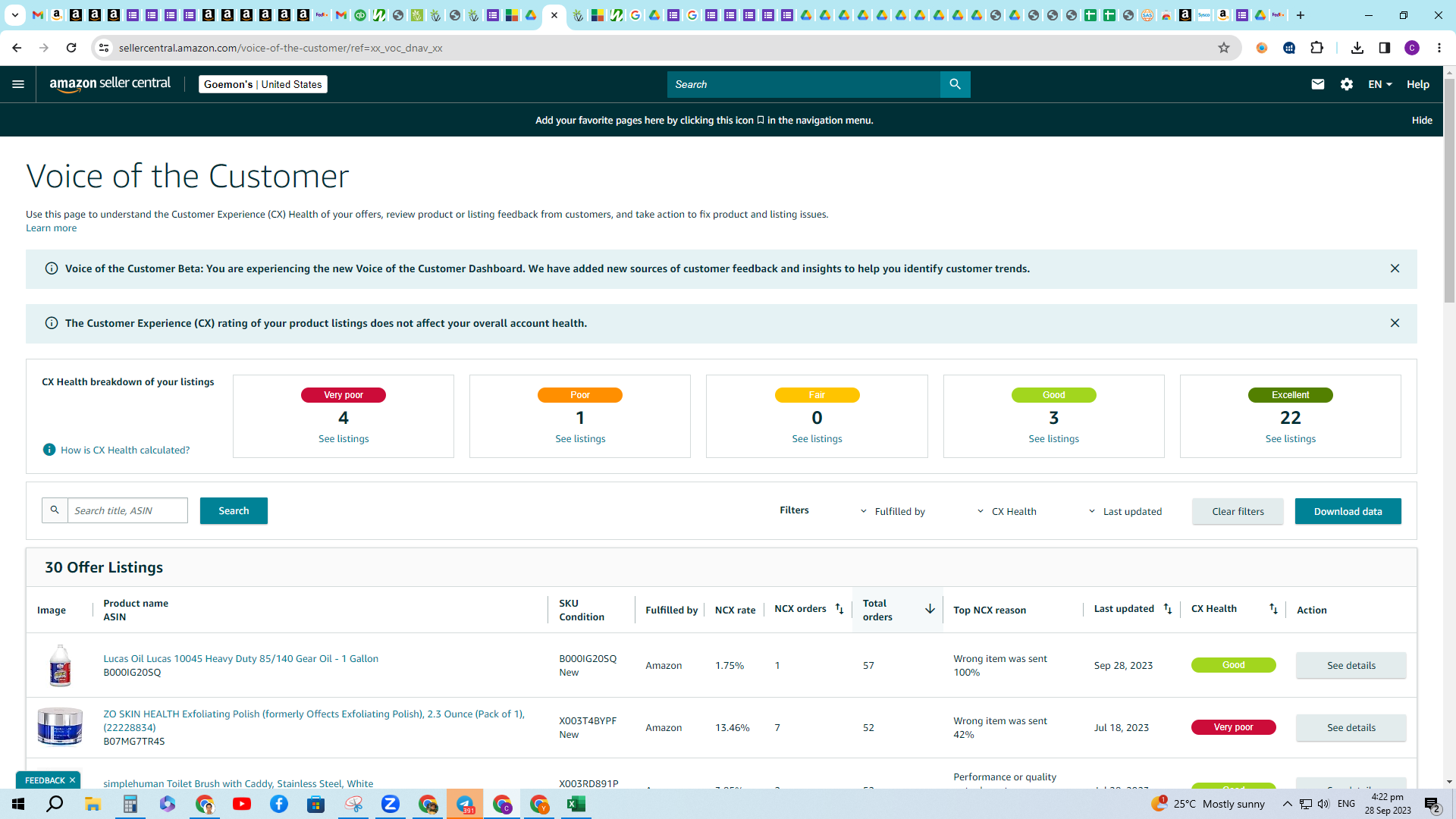This screenshot has width=1456, height=819.
Task: See listings under Fair
Action: click(x=817, y=439)
